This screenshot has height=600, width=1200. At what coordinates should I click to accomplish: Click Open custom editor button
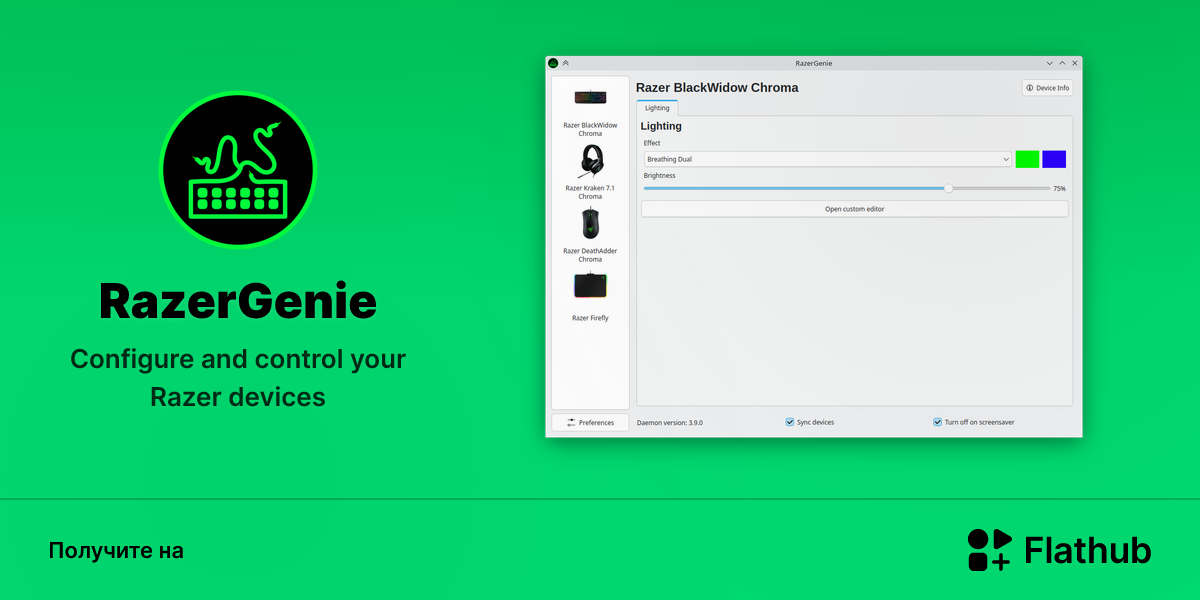click(854, 209)
